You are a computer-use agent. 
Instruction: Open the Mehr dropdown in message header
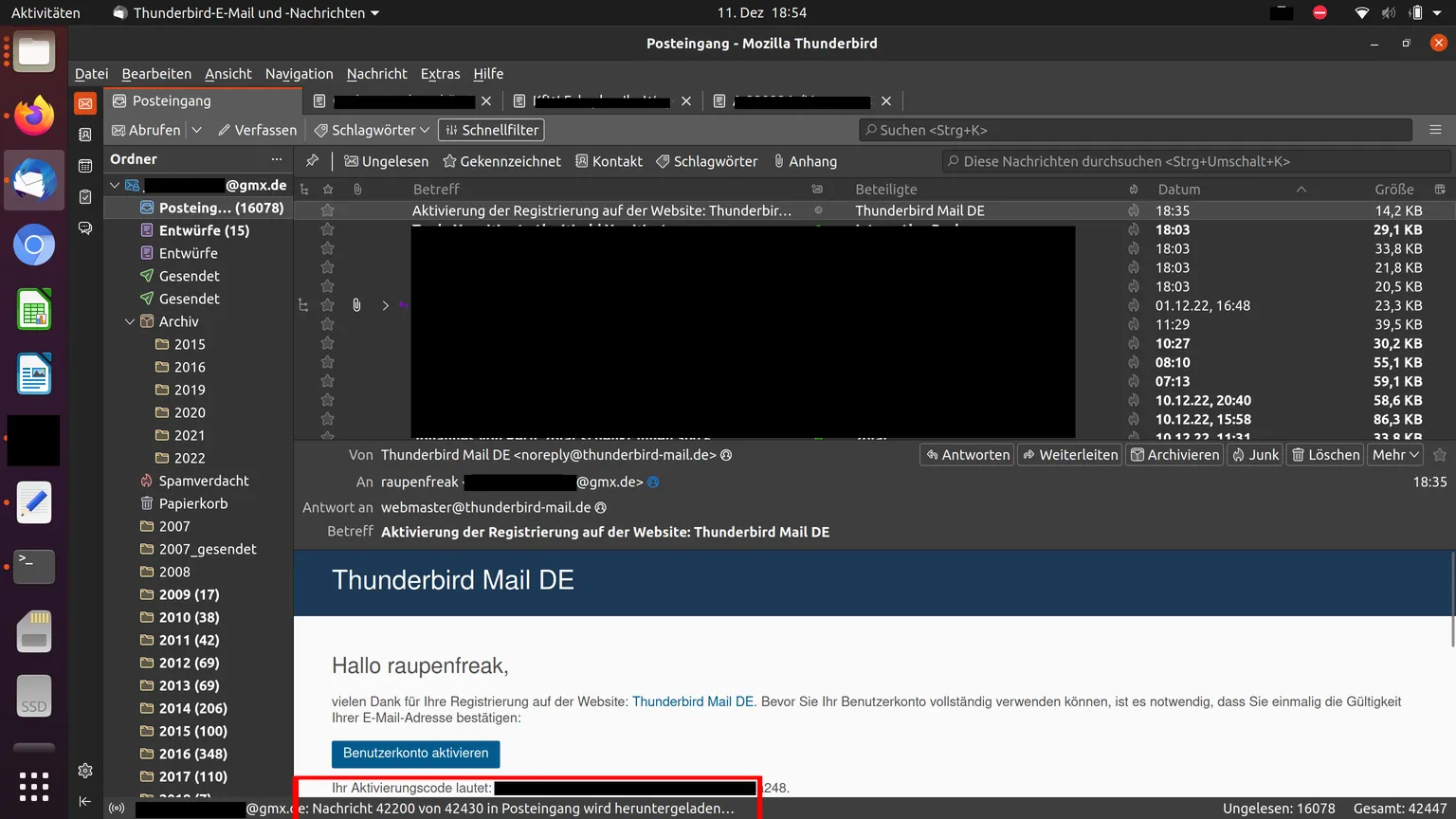coord(1395,455)
